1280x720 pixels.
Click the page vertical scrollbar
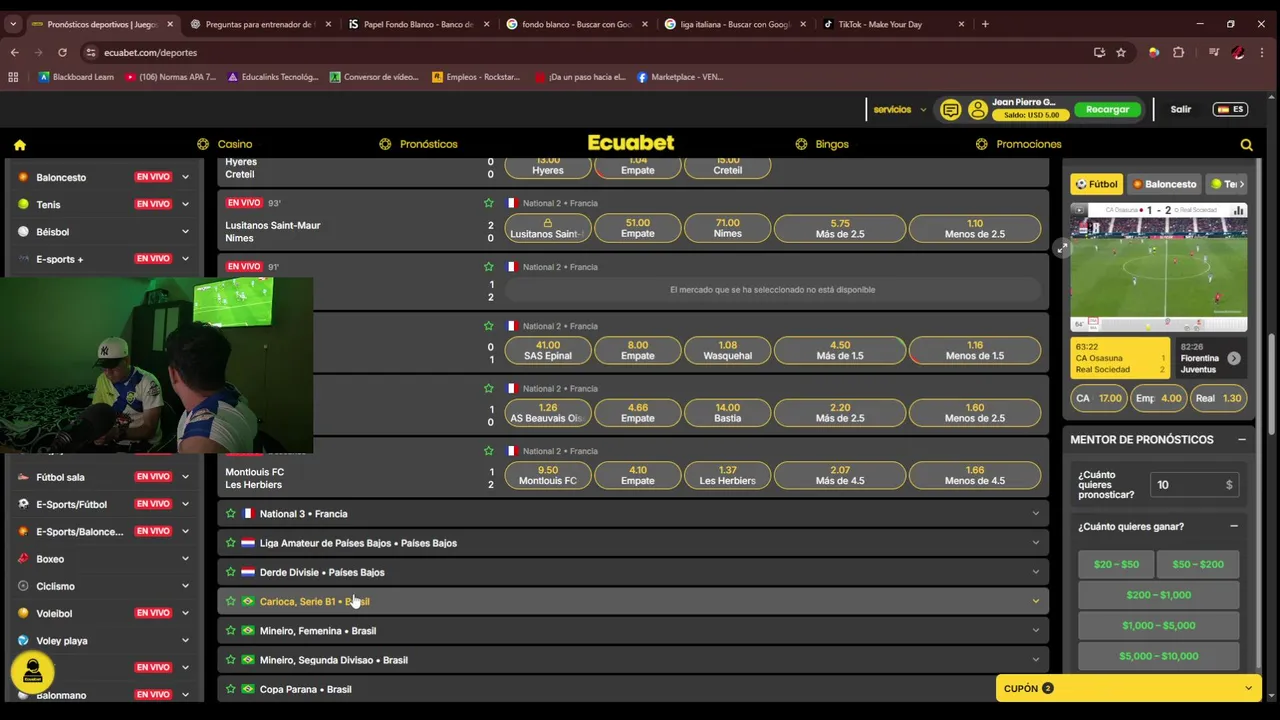pos(1272,384)
